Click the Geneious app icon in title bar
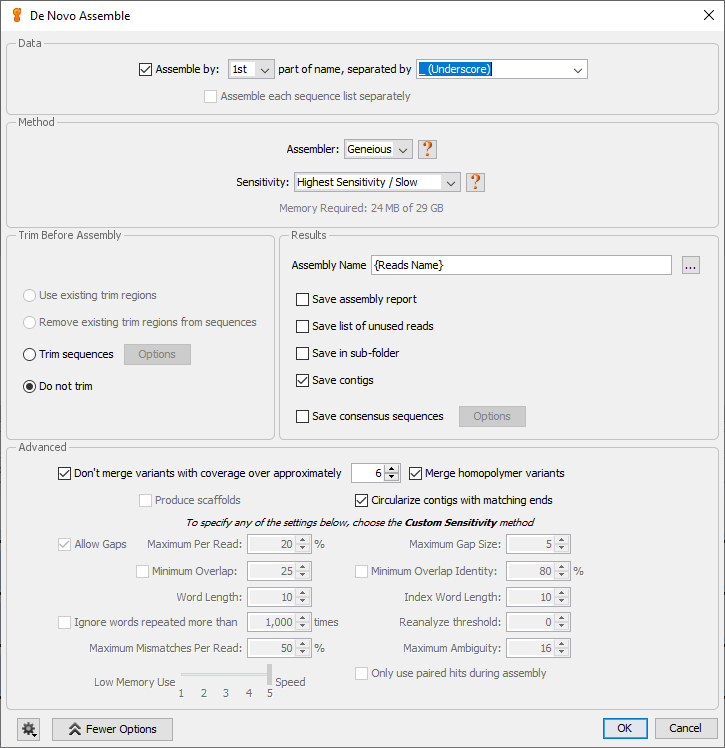This screenshot has width=725, height=748. pyautogui.click(x=17, y=15)
